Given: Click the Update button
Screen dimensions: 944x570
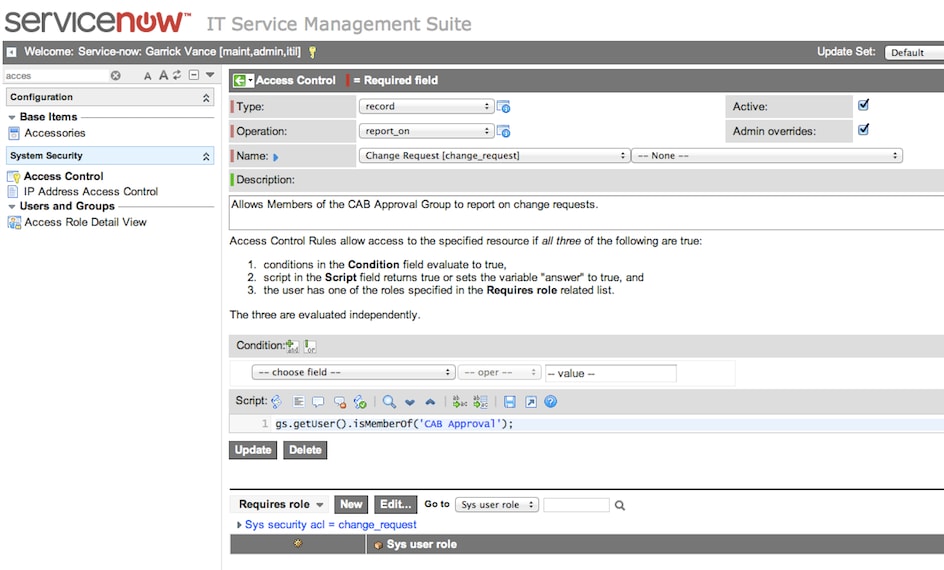Looking at the screenshot, I should [x=253, y=450].
